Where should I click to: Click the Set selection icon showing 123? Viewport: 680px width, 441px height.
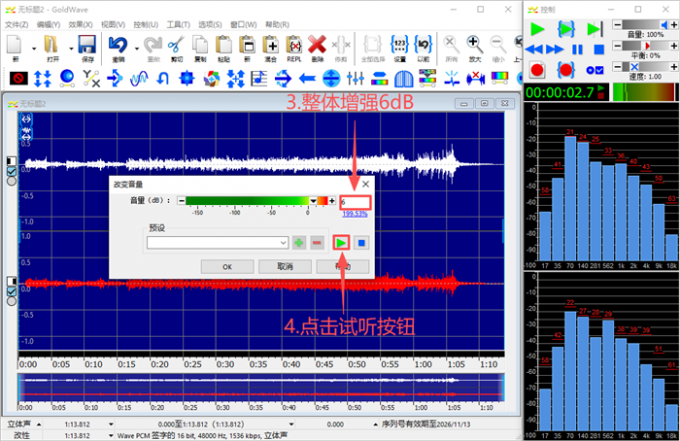[399, 46]
